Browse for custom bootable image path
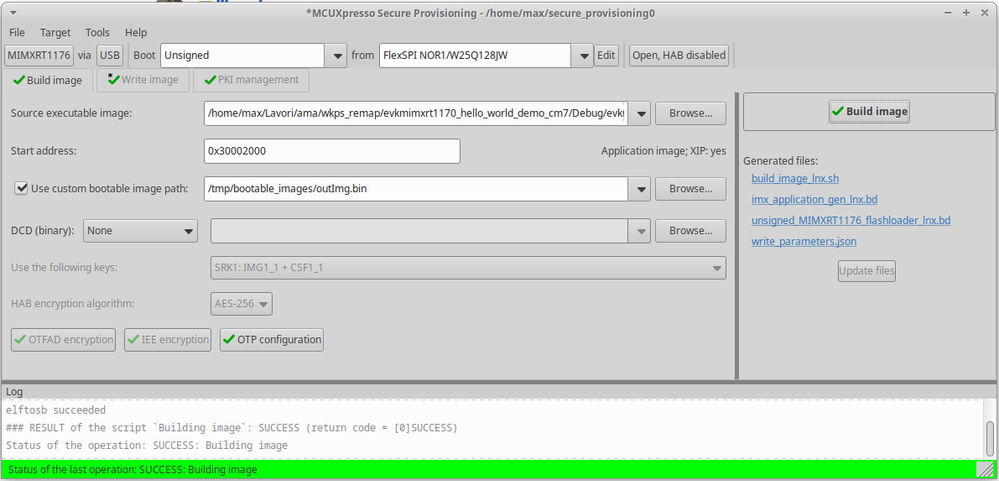Screen dimensions: 999x481 coord(691,189)
